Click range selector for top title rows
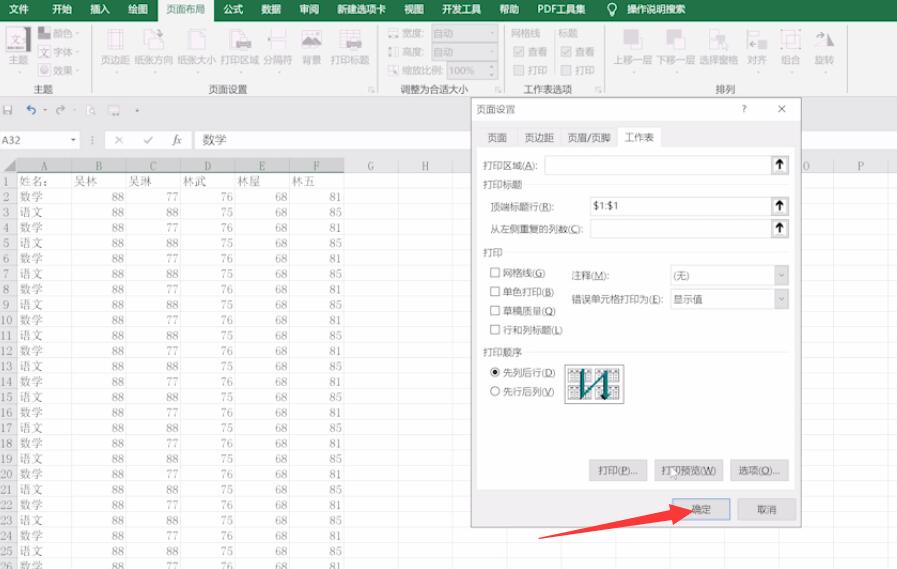Viewport: 897px width, 569px height. [779, 206]
